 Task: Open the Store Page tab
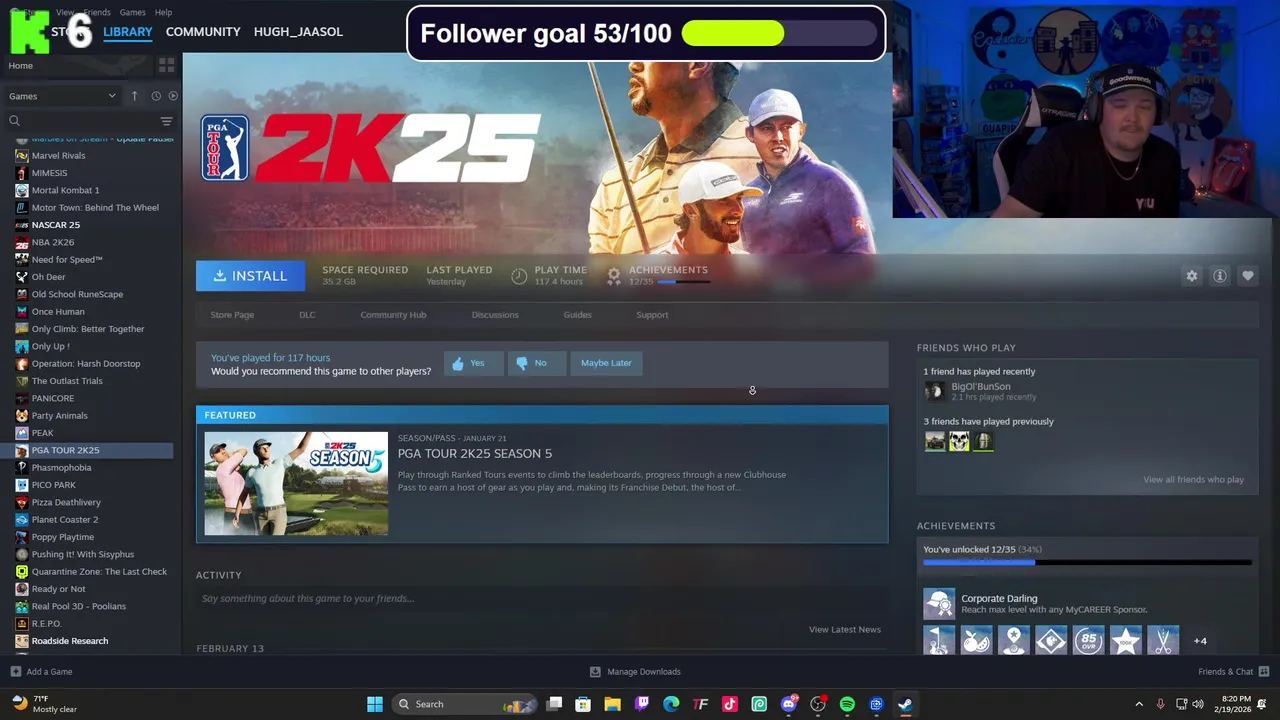pos(232,315)
